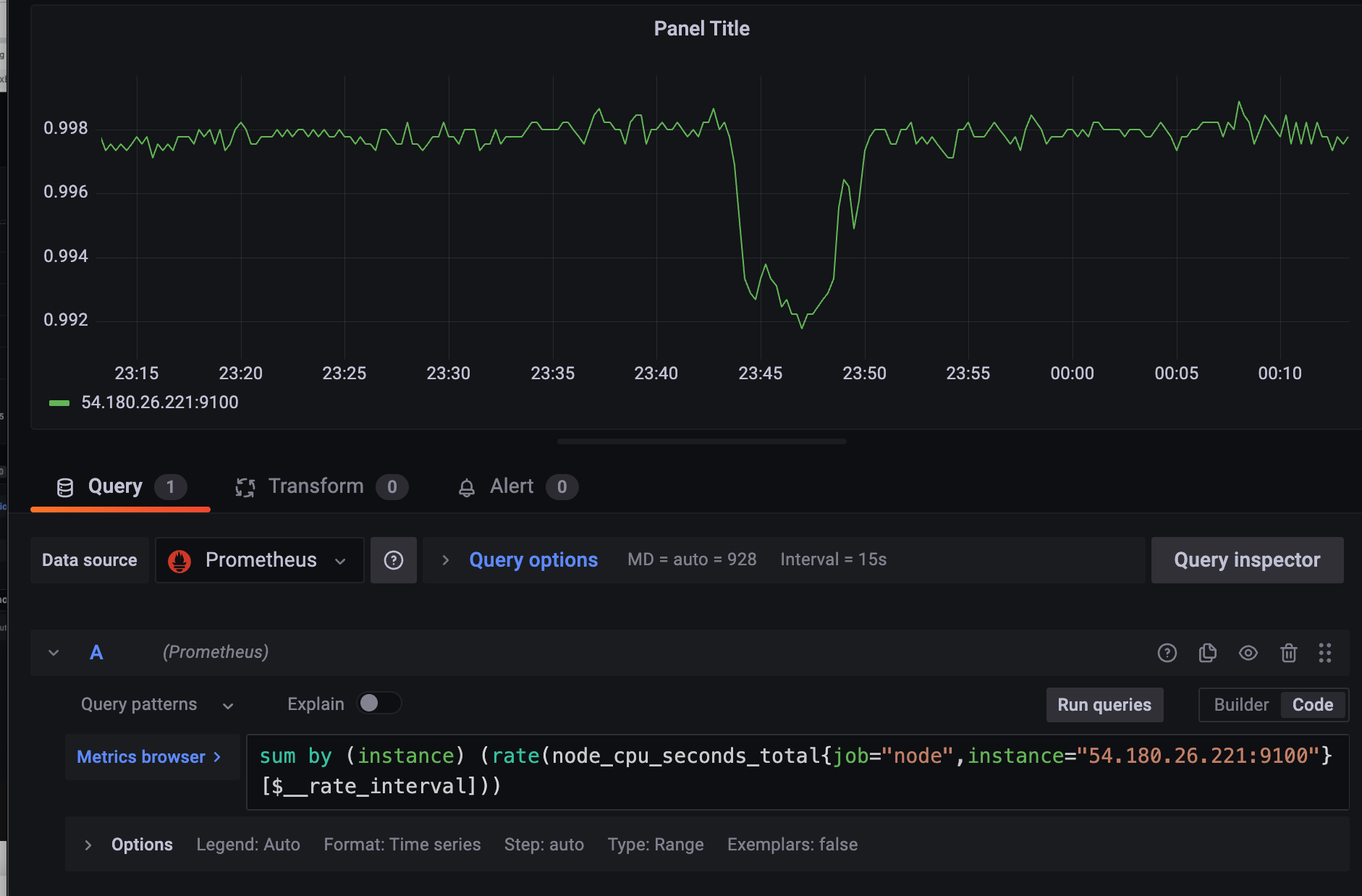Open the data source help icon

click(x=394, y=560)
